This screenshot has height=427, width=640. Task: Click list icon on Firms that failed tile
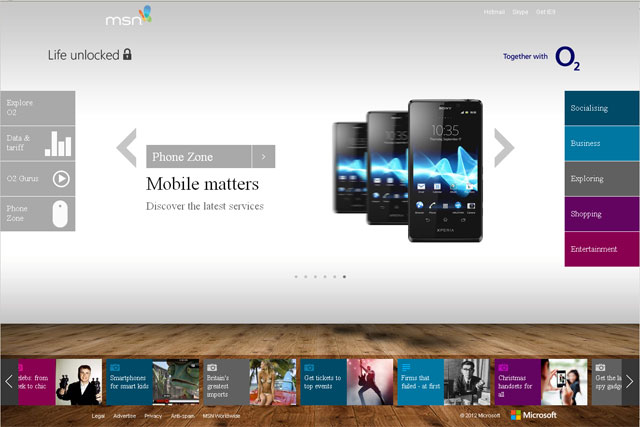pos(406,367)
